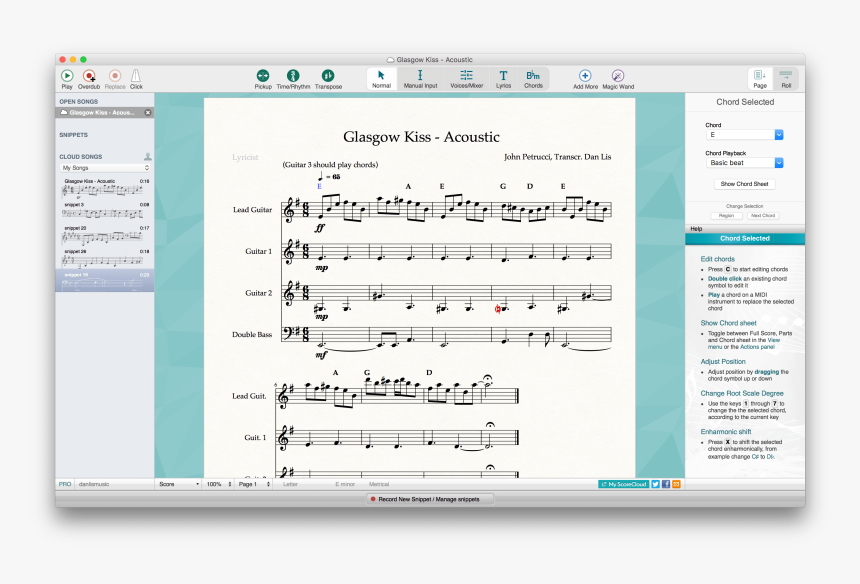Click the Double Bass staff label
Viewport: 860px width, 584px height.
coord(252,334)
